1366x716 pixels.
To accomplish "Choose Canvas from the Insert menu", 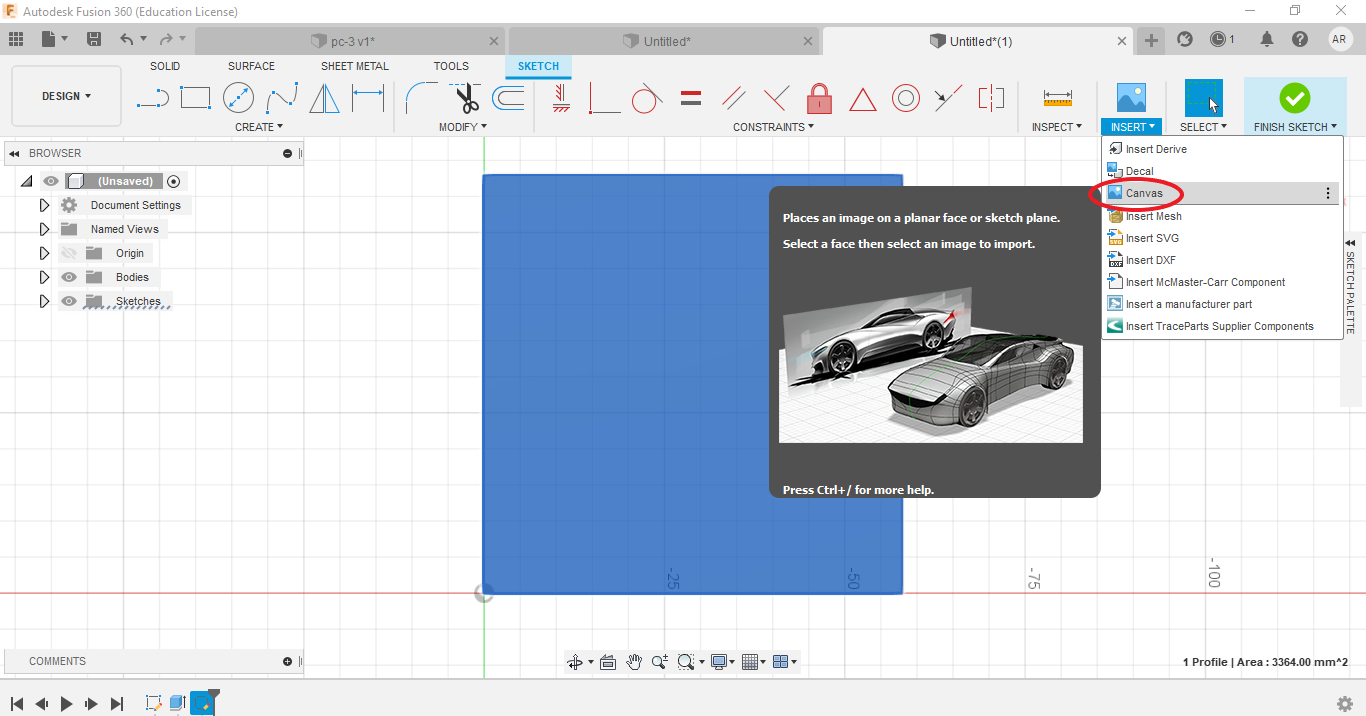I will [x=1144, y=193].
